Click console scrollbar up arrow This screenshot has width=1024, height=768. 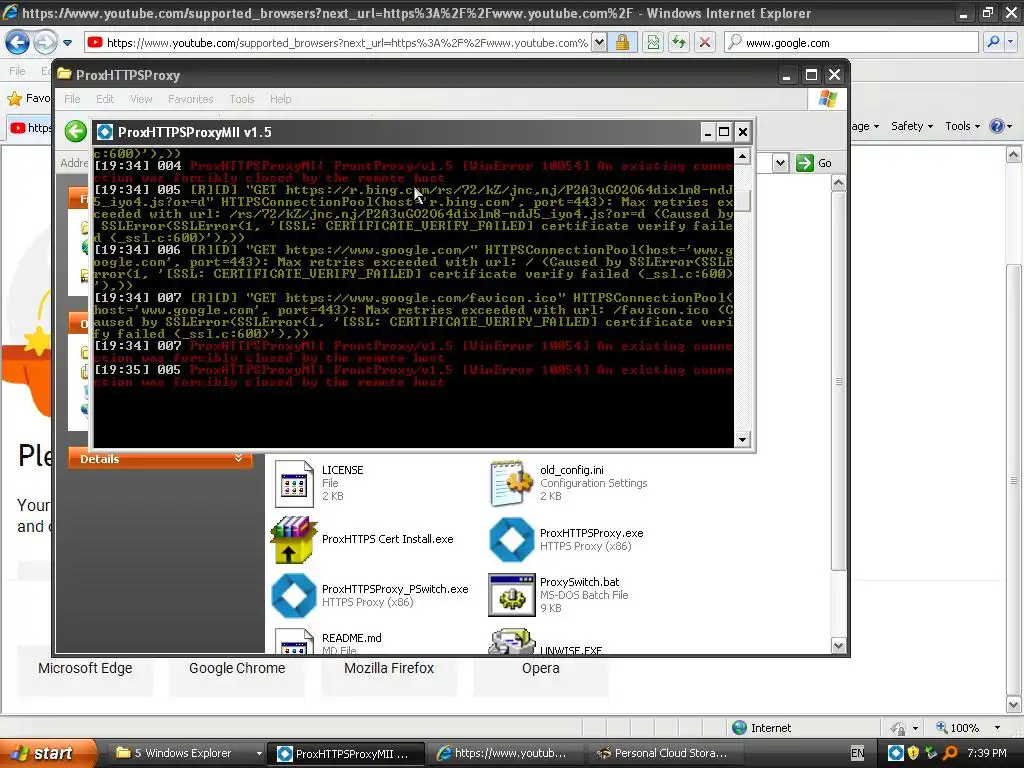(x=742, y=156)
